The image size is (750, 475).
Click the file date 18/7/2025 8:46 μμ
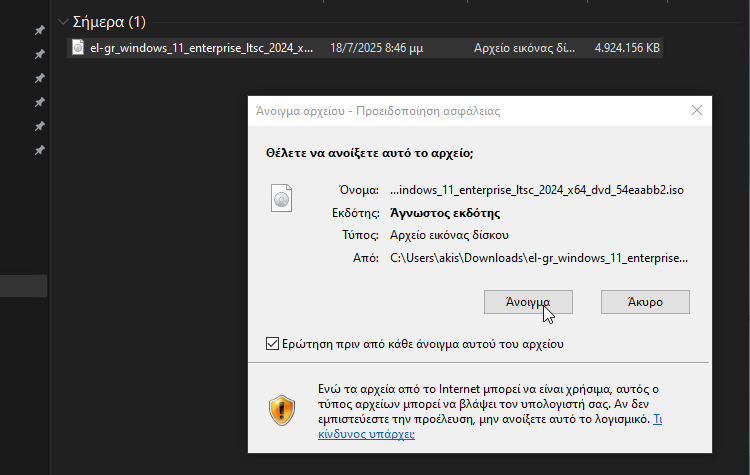376,48
